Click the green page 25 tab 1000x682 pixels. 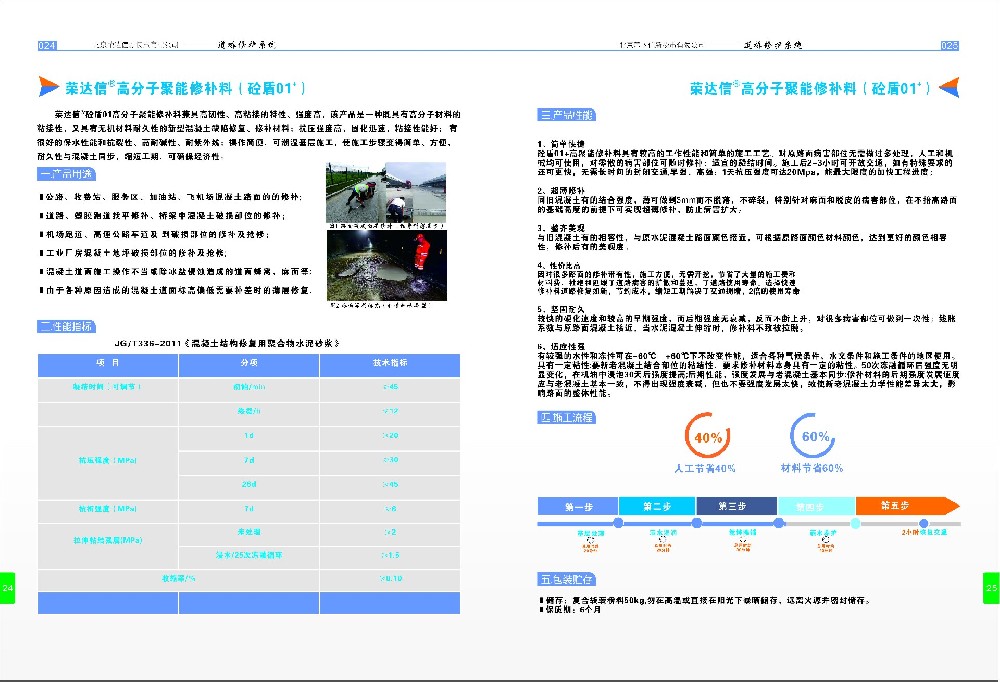pos(991,588)
